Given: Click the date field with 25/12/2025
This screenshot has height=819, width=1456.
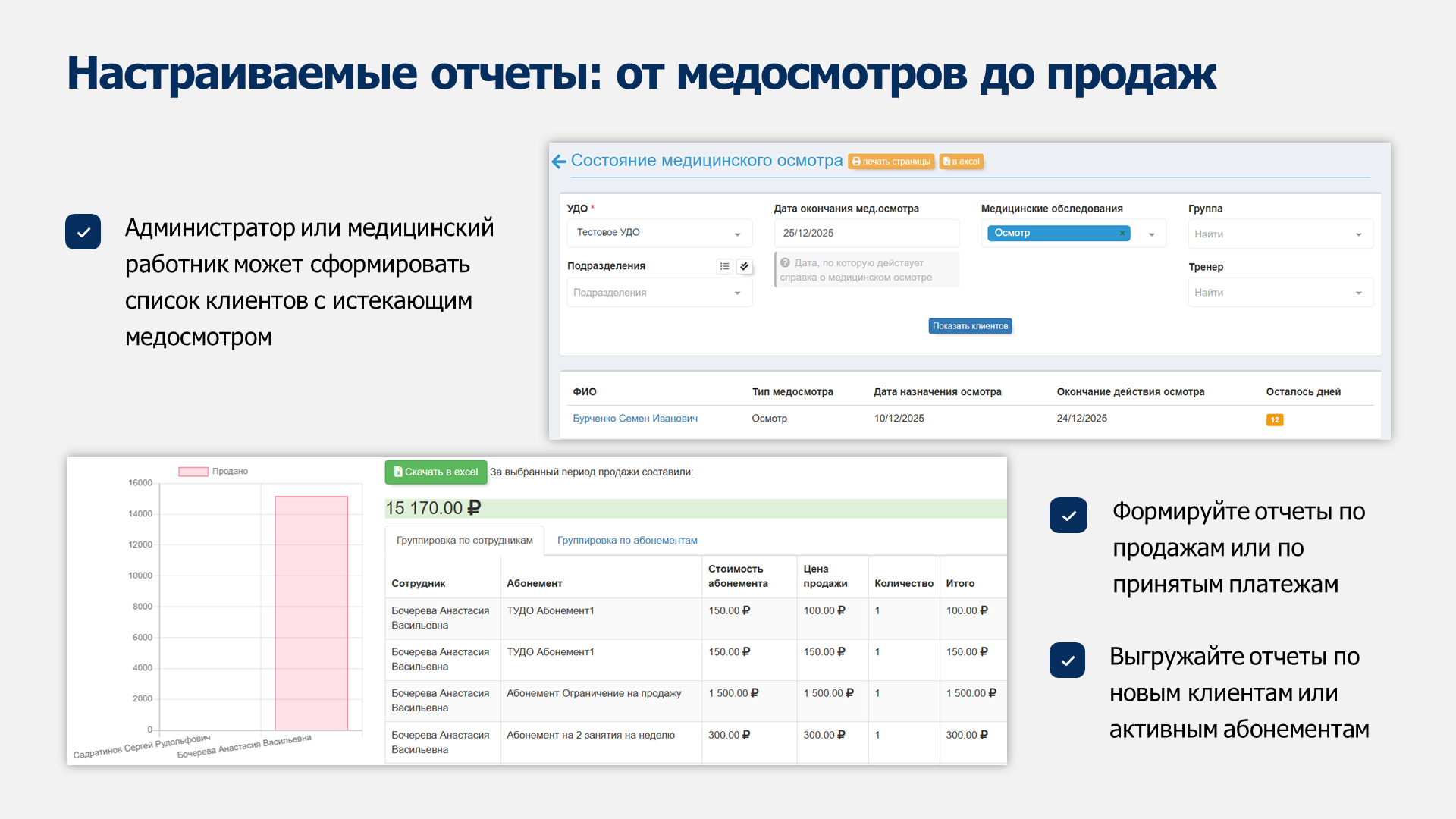Looking at the screenshot, I should [866, 233].
